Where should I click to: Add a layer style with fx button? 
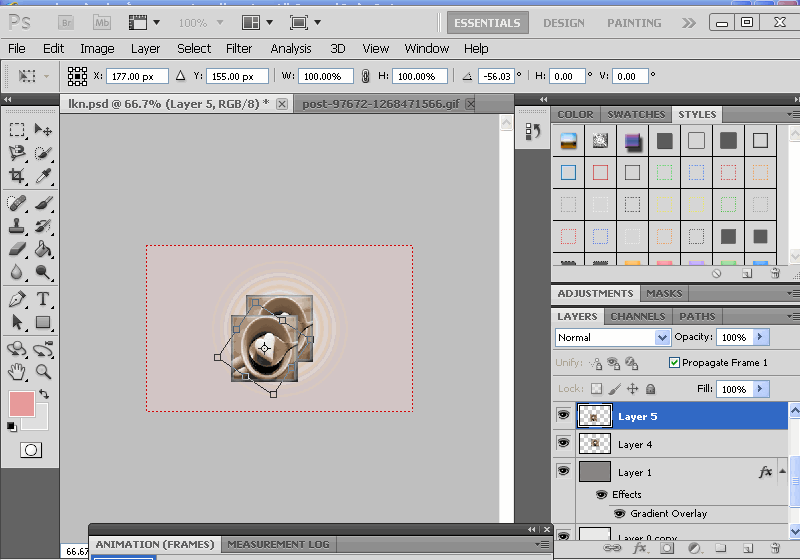(639, 548)
